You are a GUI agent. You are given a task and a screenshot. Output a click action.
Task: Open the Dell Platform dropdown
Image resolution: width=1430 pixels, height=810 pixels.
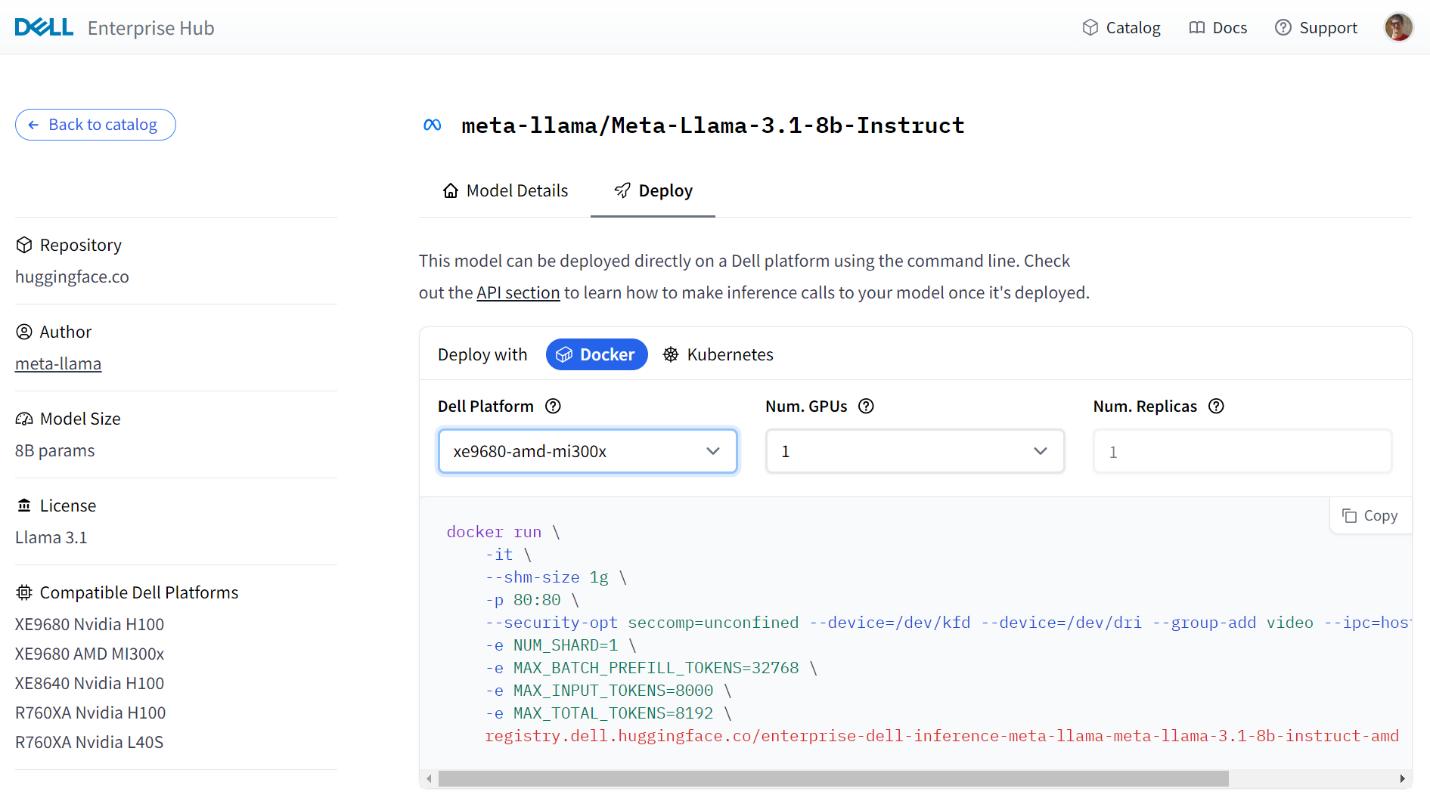(x=588, y=451)
